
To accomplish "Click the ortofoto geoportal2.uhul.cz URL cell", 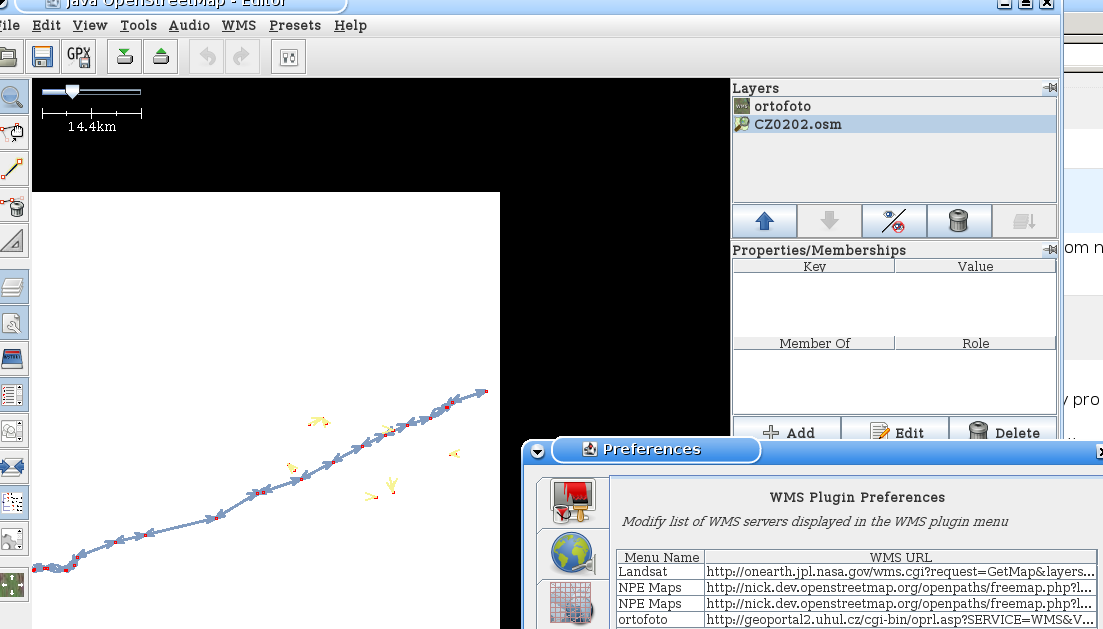I will 900,620.
